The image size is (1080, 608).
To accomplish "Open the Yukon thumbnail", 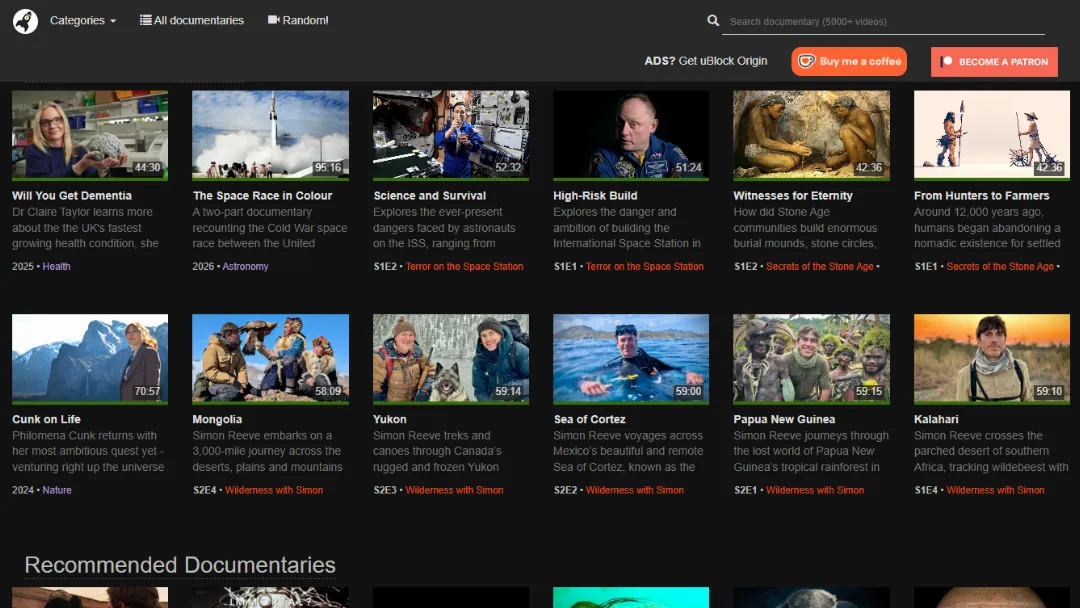I will 451,359.
